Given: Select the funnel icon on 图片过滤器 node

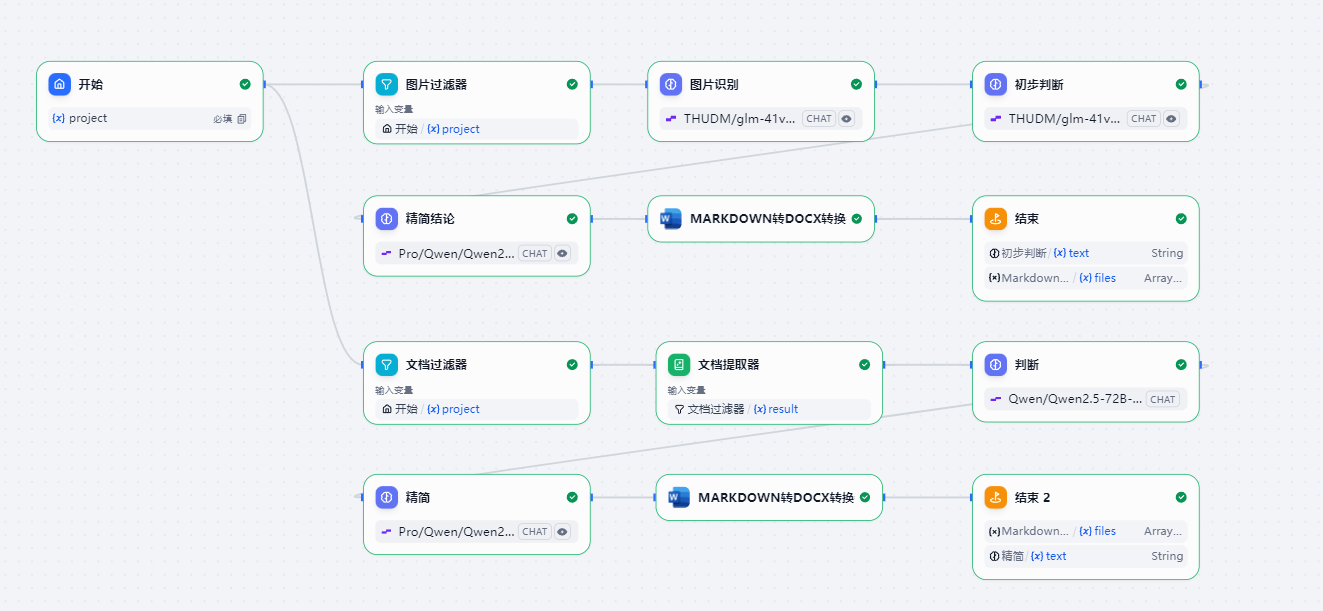Looking at the screenshot, I should 387,84.
